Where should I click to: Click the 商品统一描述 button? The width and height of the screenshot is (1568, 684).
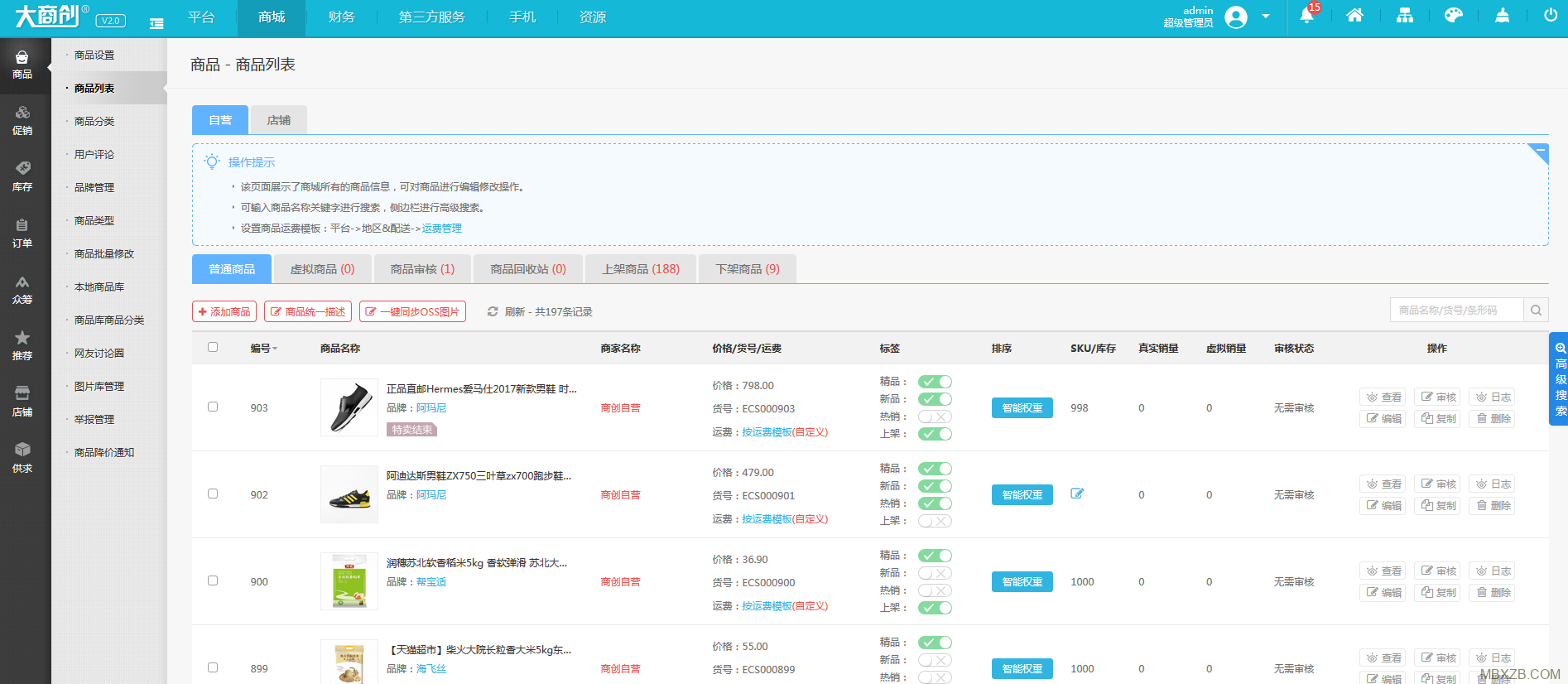pyautogui.click(x=308, y=311)
